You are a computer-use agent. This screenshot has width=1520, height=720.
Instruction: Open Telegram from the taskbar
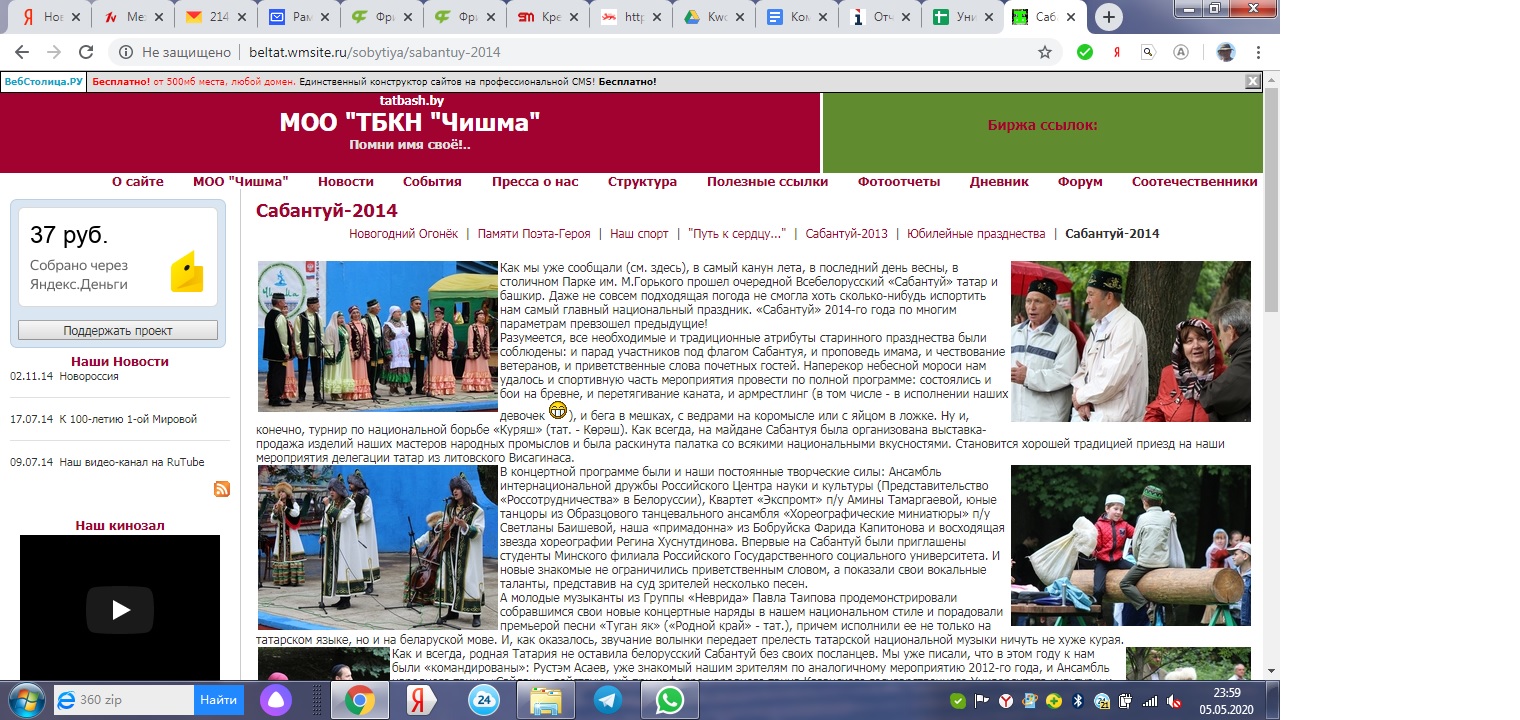[607, 699]
